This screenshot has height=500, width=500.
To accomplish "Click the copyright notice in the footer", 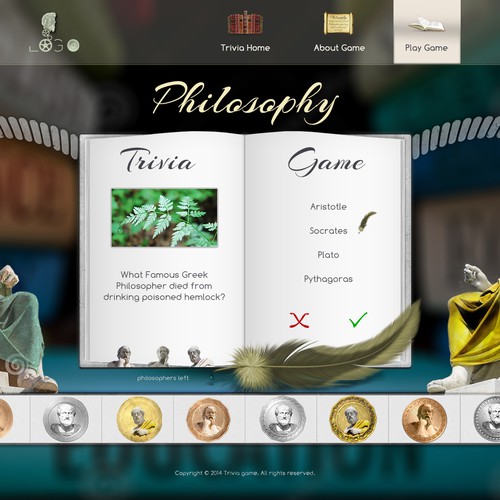I will click(x=245, y=473).
